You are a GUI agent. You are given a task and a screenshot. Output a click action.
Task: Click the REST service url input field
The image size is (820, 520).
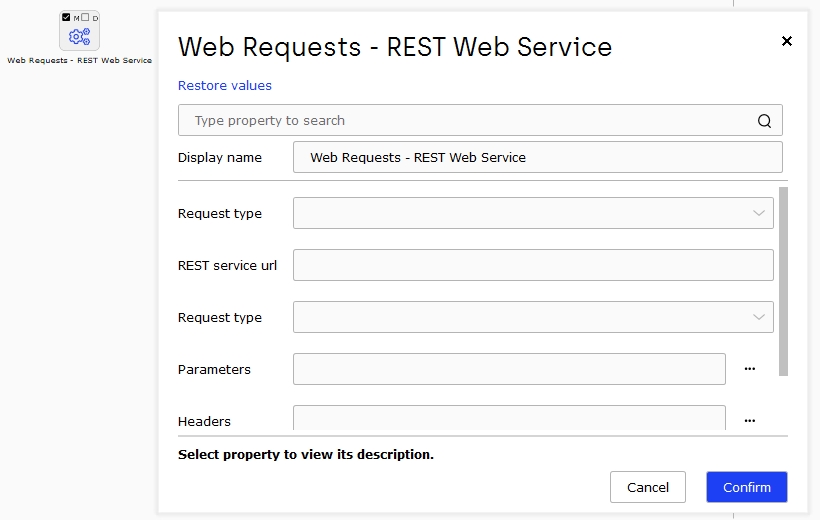pyautogui.click(x=533, y=265)
